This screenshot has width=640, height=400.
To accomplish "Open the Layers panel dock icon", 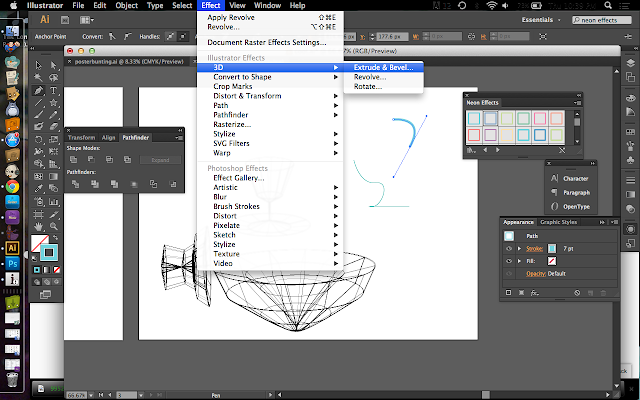I will [x=630, y=63].
